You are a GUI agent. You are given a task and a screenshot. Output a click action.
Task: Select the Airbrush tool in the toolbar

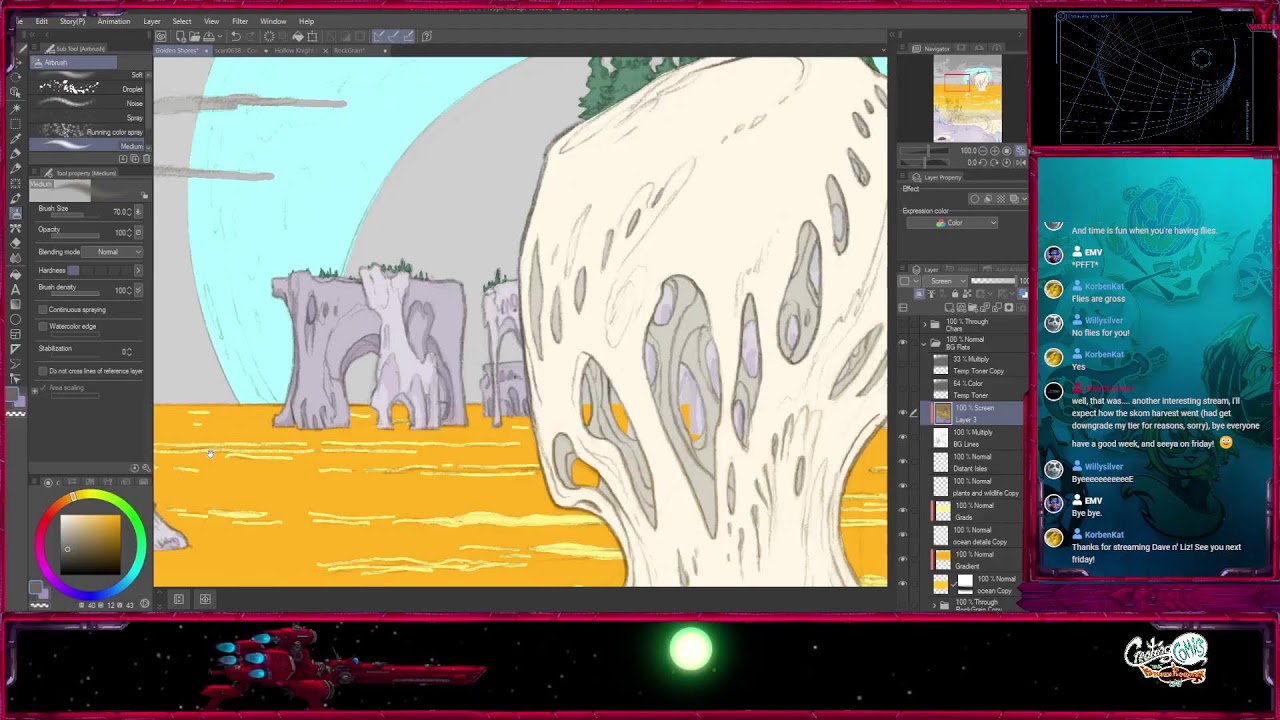pyautogui.click(x=16, y=213)
